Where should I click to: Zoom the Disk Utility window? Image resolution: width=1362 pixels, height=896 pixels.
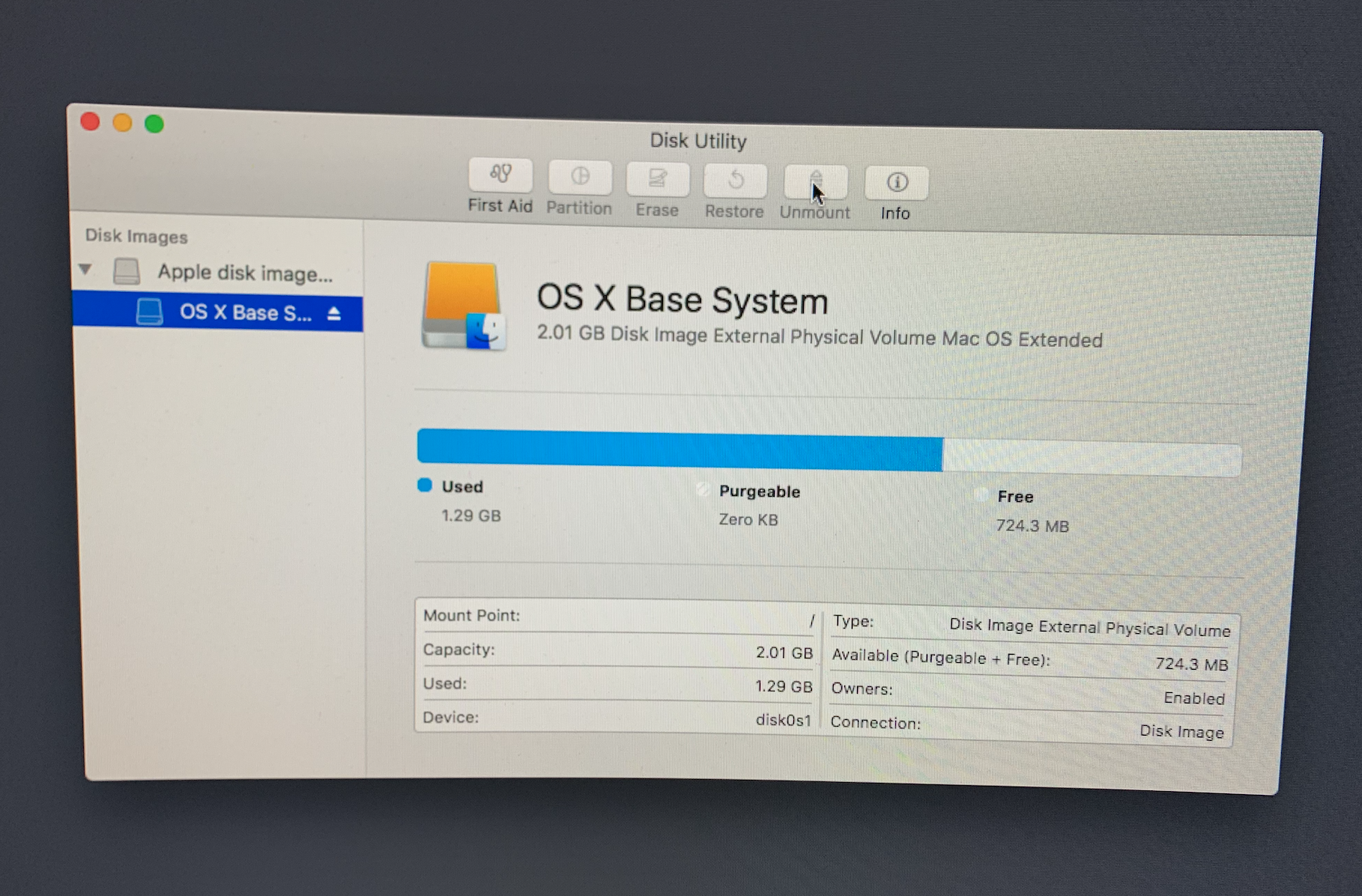tap(154, 124)
